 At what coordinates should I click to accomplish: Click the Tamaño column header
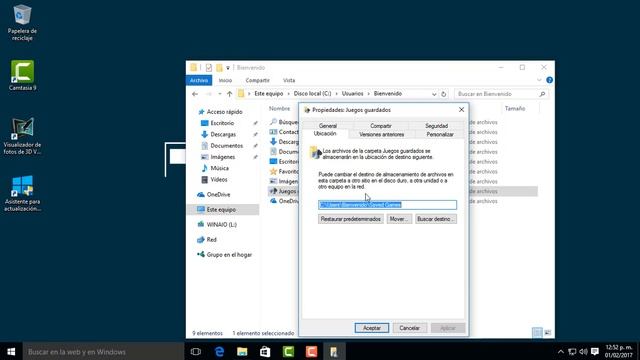(x=515, y=109)
